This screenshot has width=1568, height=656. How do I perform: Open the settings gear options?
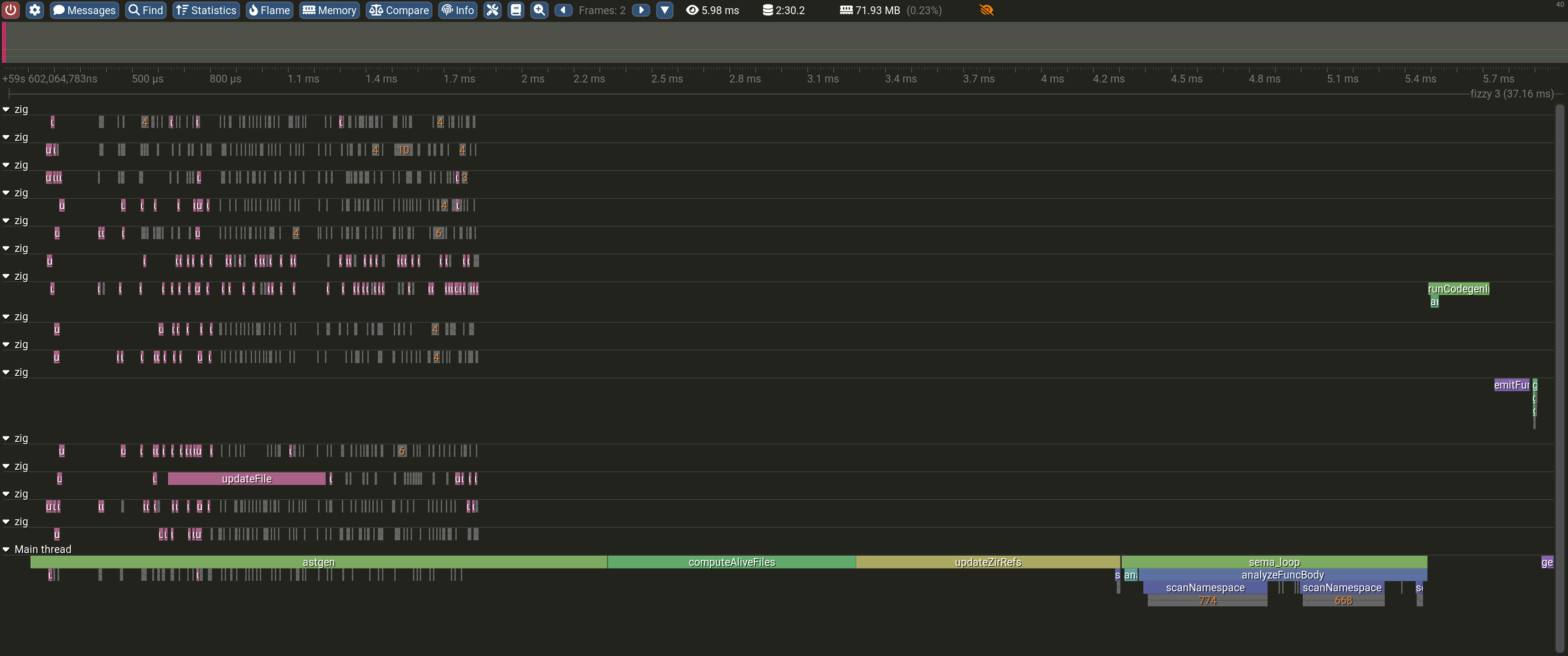coord(35,10)
